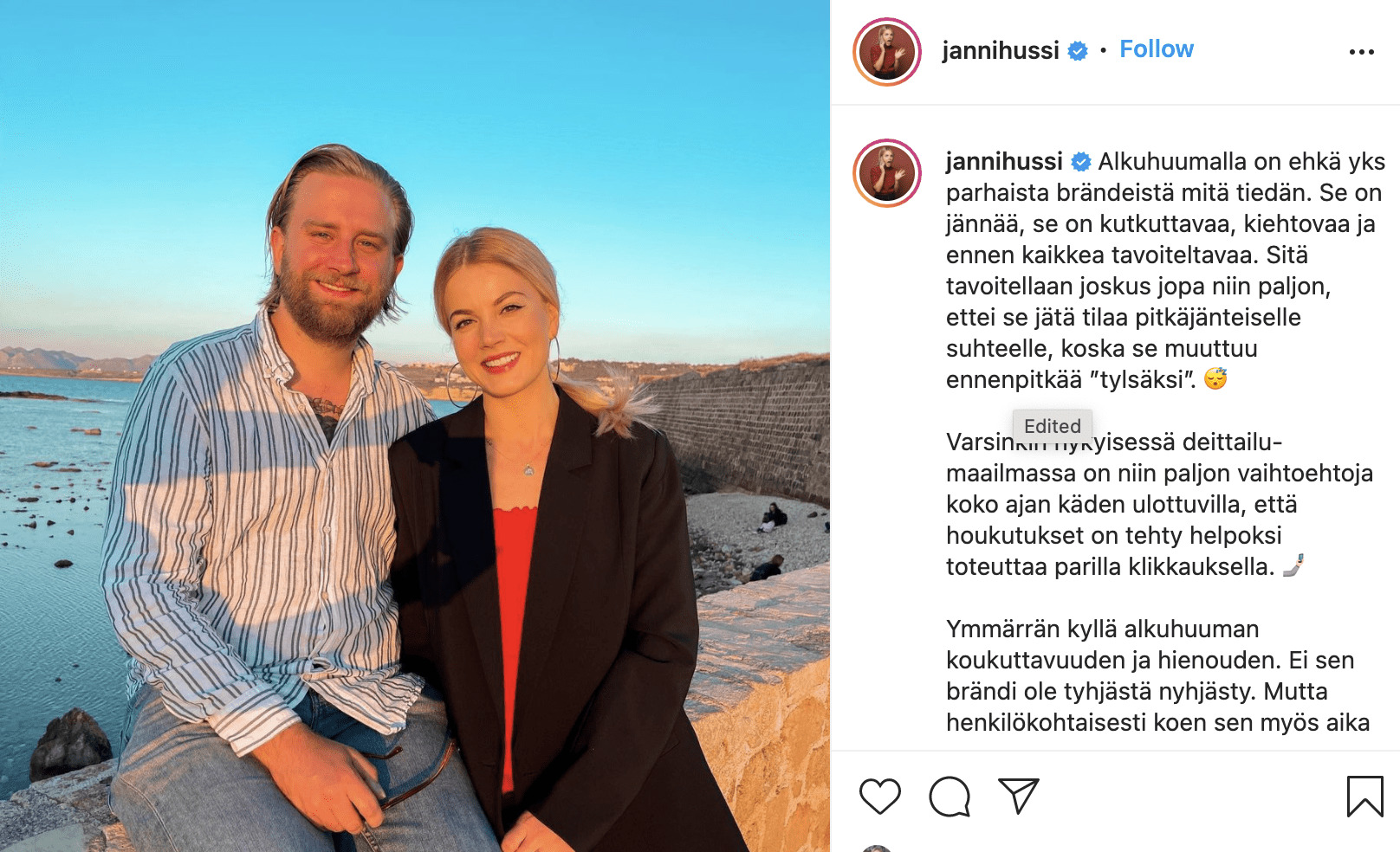
Task: Click the selfie emoji after klikkauksella
Action: coord(1293,566)
